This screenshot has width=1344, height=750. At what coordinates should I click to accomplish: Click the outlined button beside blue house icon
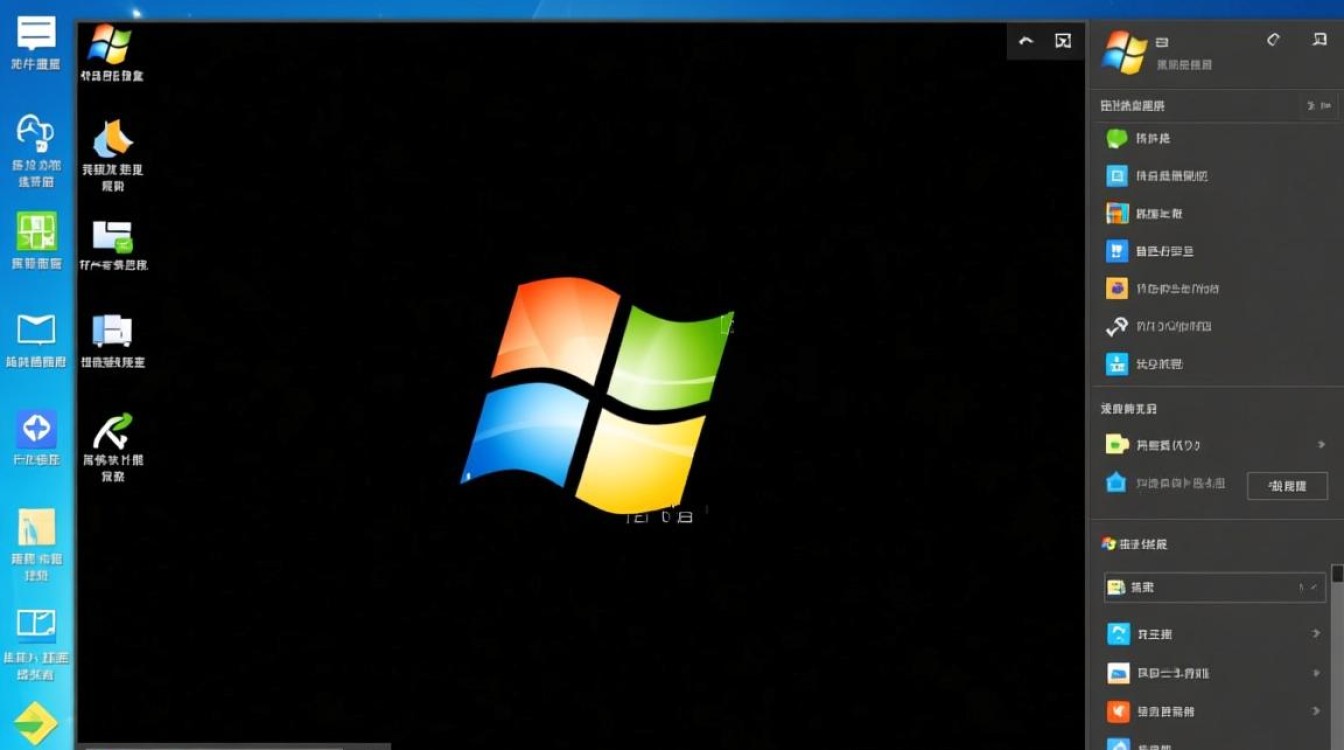1287,486
